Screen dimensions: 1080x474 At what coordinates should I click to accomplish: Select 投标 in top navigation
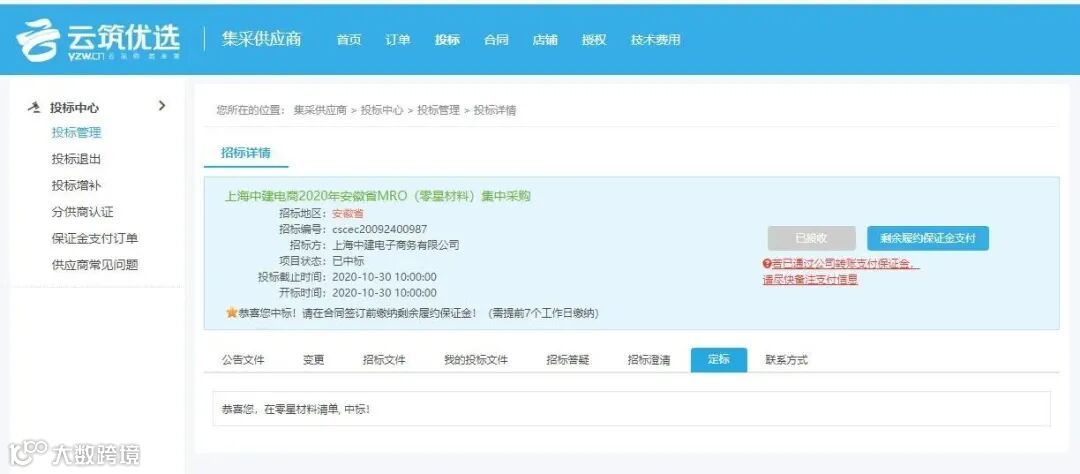point(447,40)
